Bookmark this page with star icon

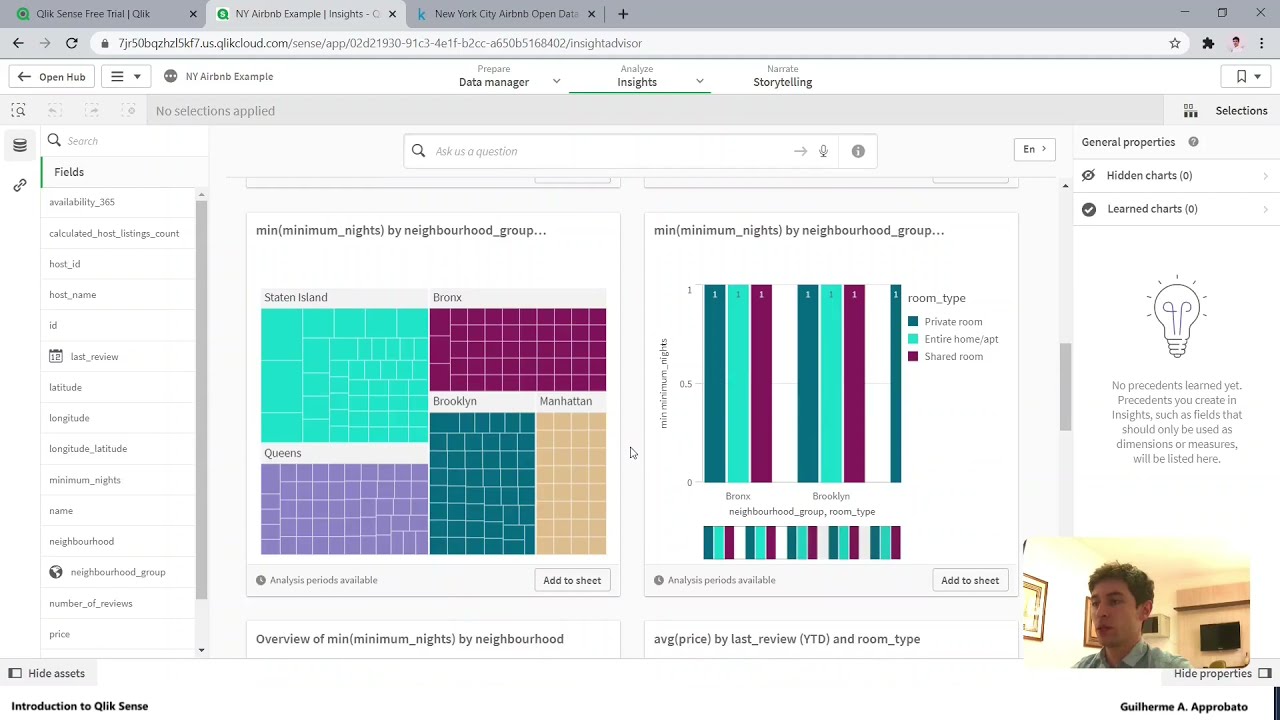coord(1175,43)
